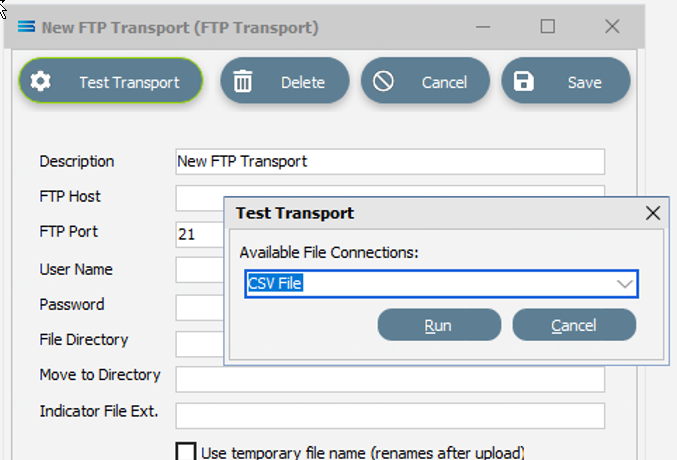This screenshot has height=460, width=677.
Task: Expand the Available File Connections dropdown arrow
Action: (x=625, y=284)
